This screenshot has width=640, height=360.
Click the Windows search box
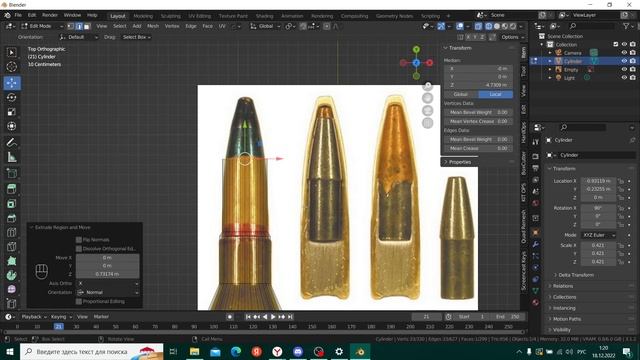coord(91,351)
